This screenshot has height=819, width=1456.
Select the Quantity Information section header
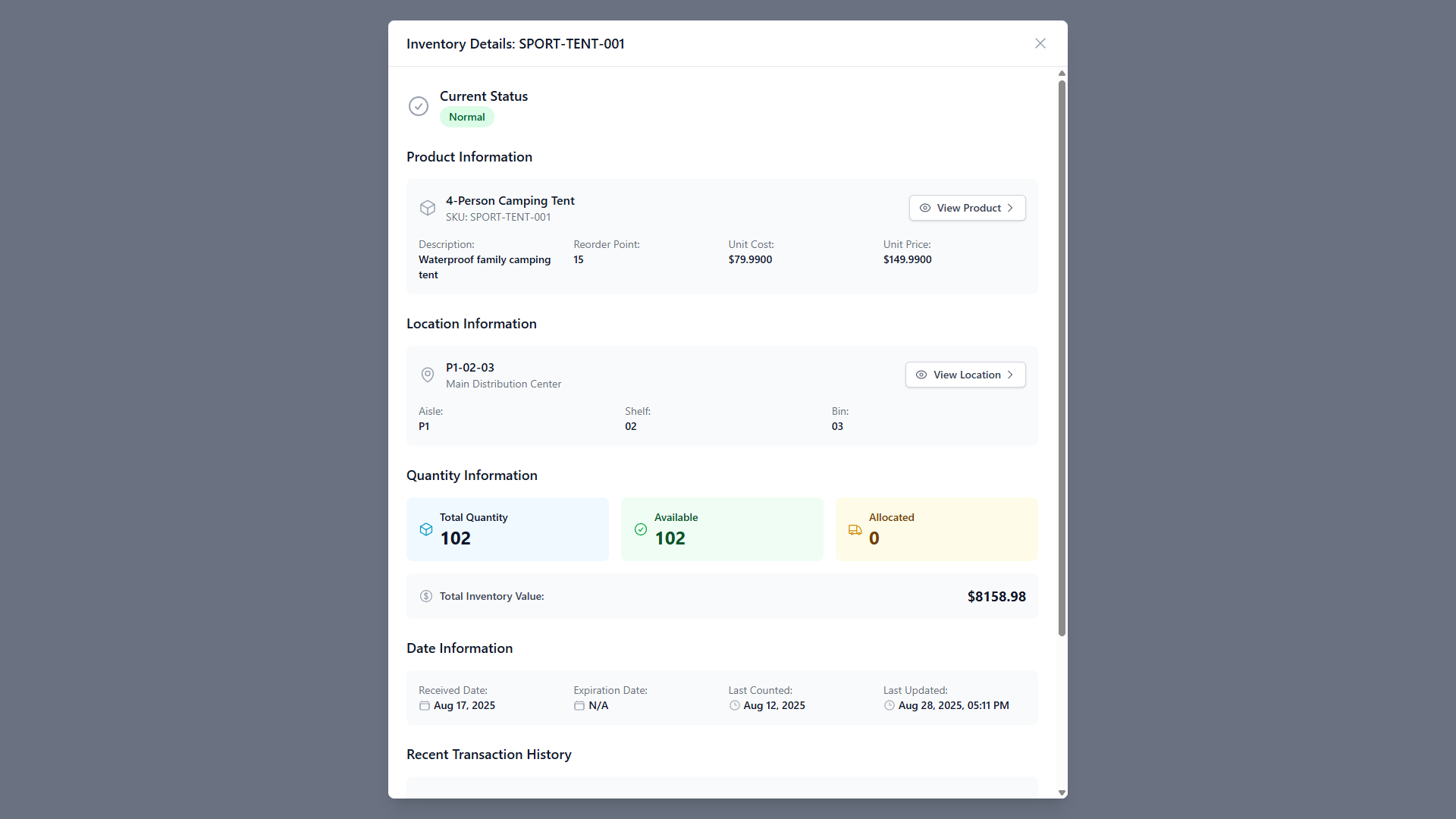click(471, 475)
